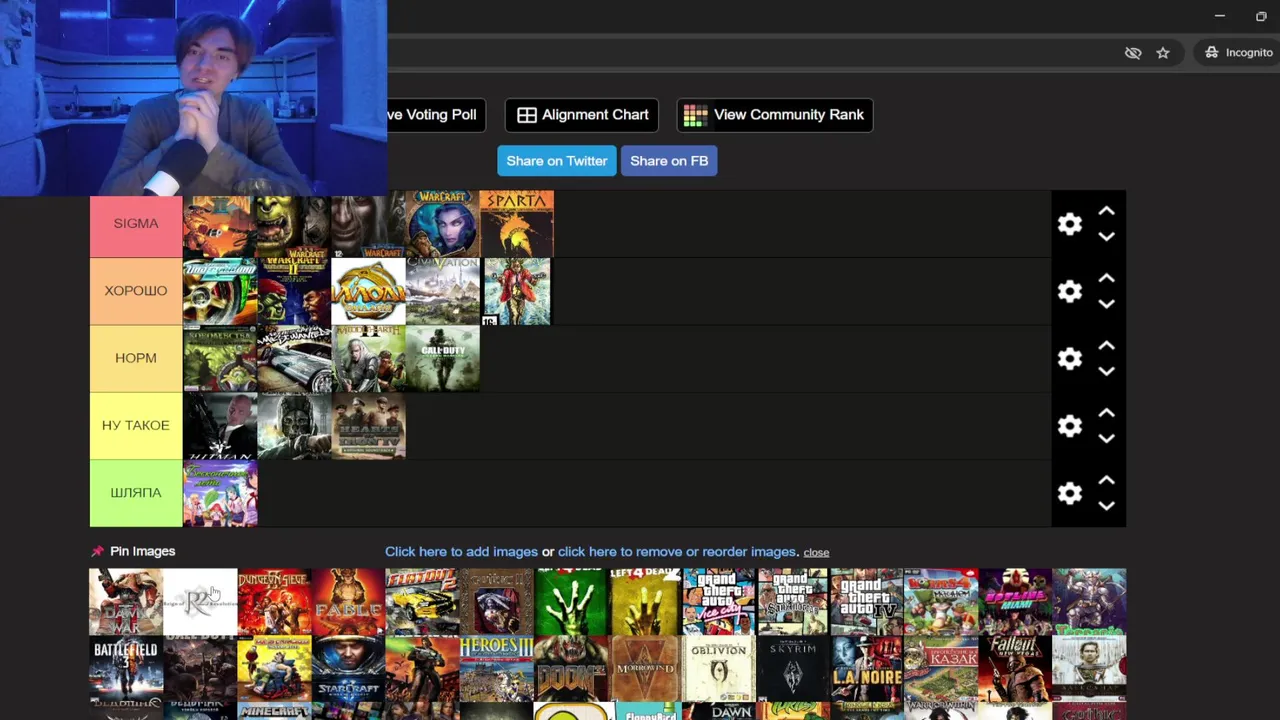Click the 'Click here to add images' link
This screenshot has width=1280, height=720.
coord(461,552)
